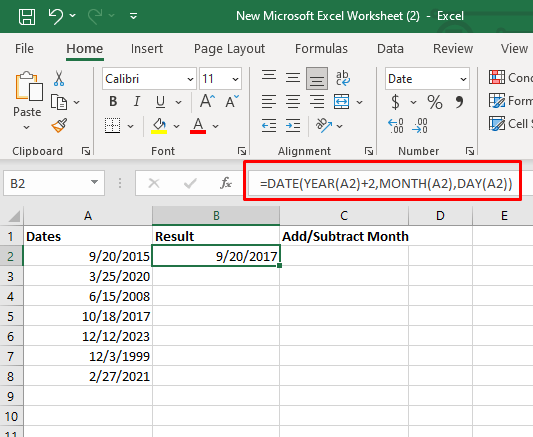This screenshot has height=437, width=533.
Task: Switch to the Insert tab
Action: [x=147, y=49]
